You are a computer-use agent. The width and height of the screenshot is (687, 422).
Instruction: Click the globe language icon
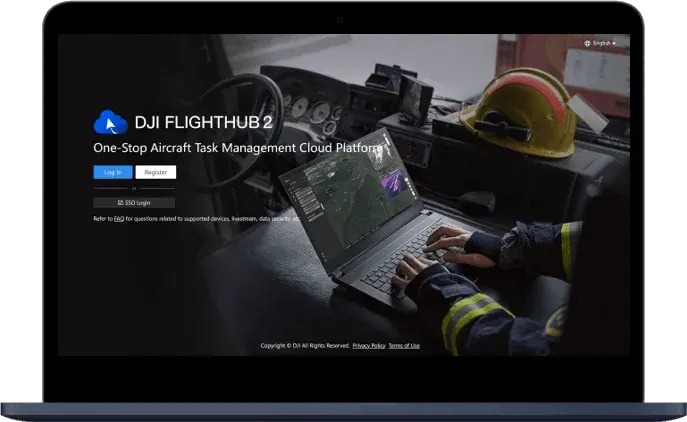[588, 43]
